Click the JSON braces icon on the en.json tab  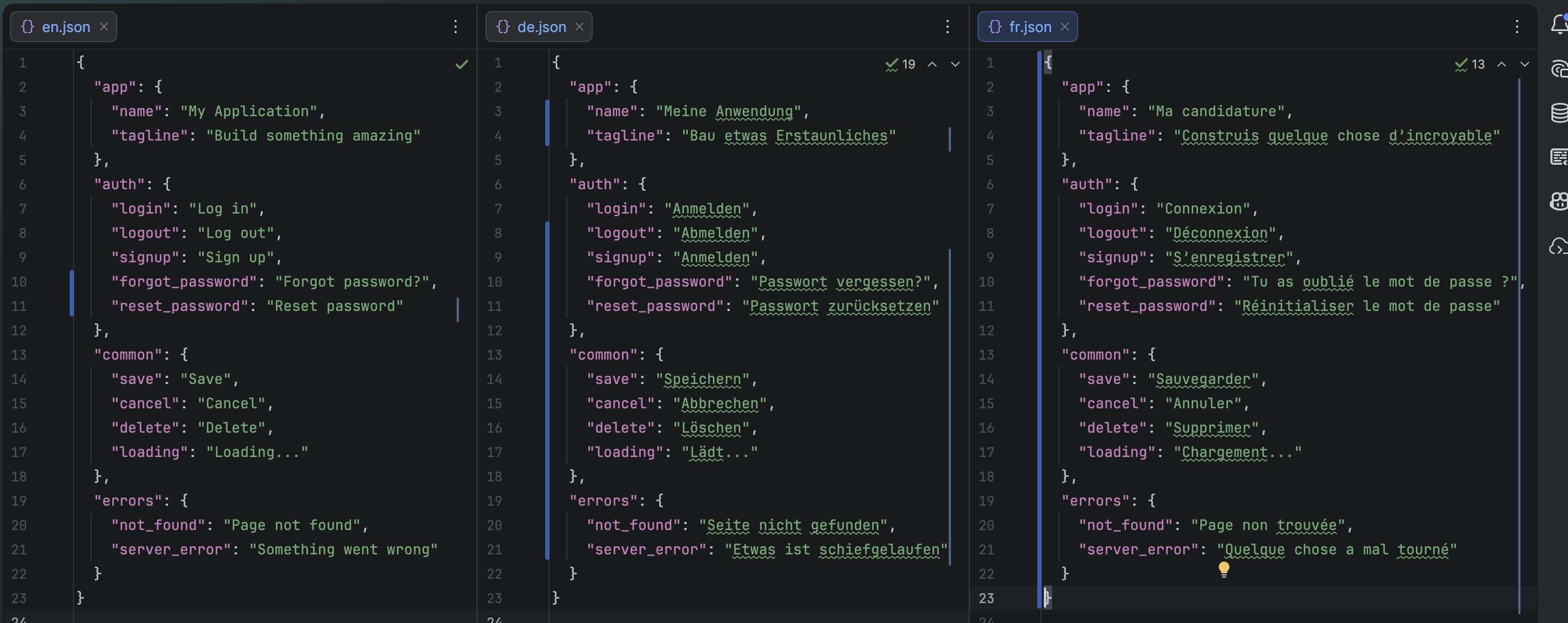tap(27, 27)
